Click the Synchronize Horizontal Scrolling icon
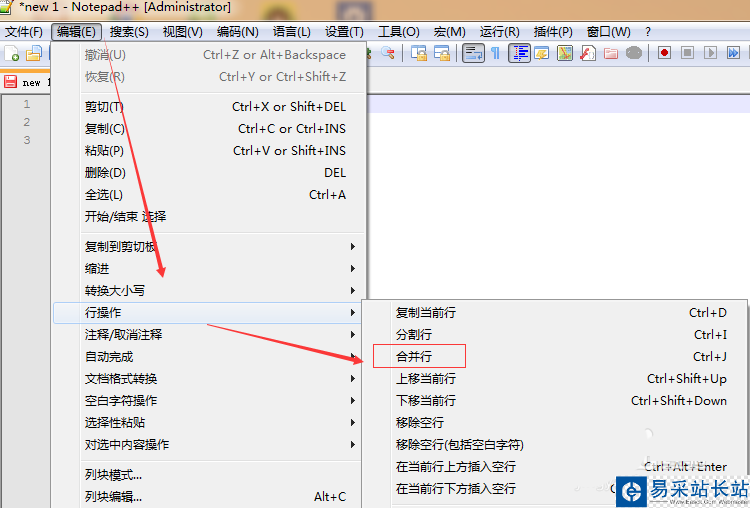 [x=442, y=53]
